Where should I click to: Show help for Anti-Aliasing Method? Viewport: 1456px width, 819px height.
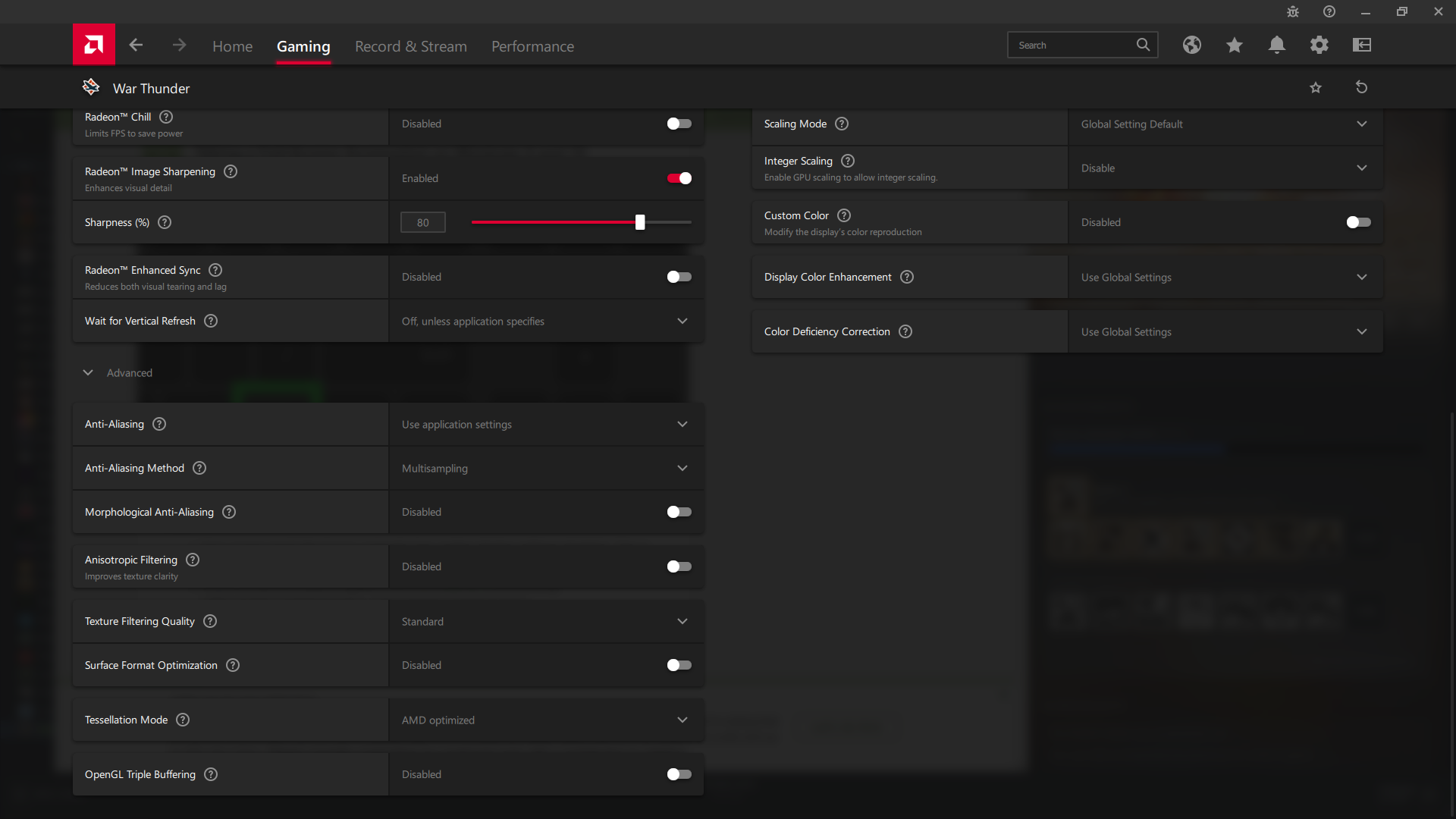199,468
